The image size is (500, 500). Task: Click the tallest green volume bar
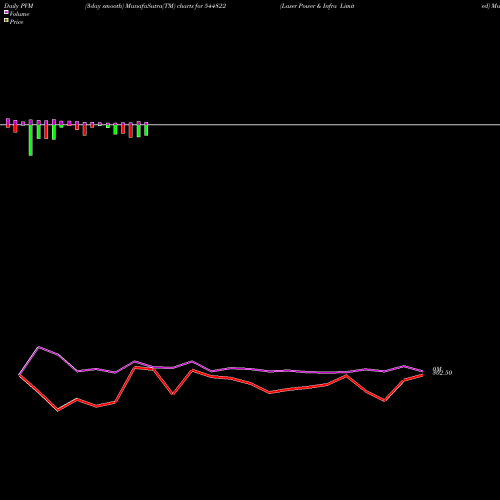31,140
